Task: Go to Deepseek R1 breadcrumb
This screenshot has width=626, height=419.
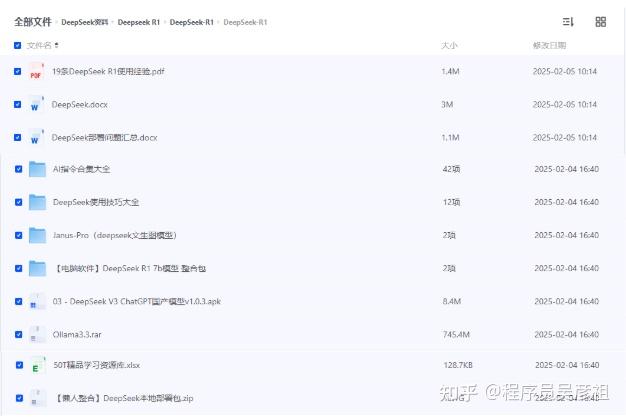Action: [139, 22]
